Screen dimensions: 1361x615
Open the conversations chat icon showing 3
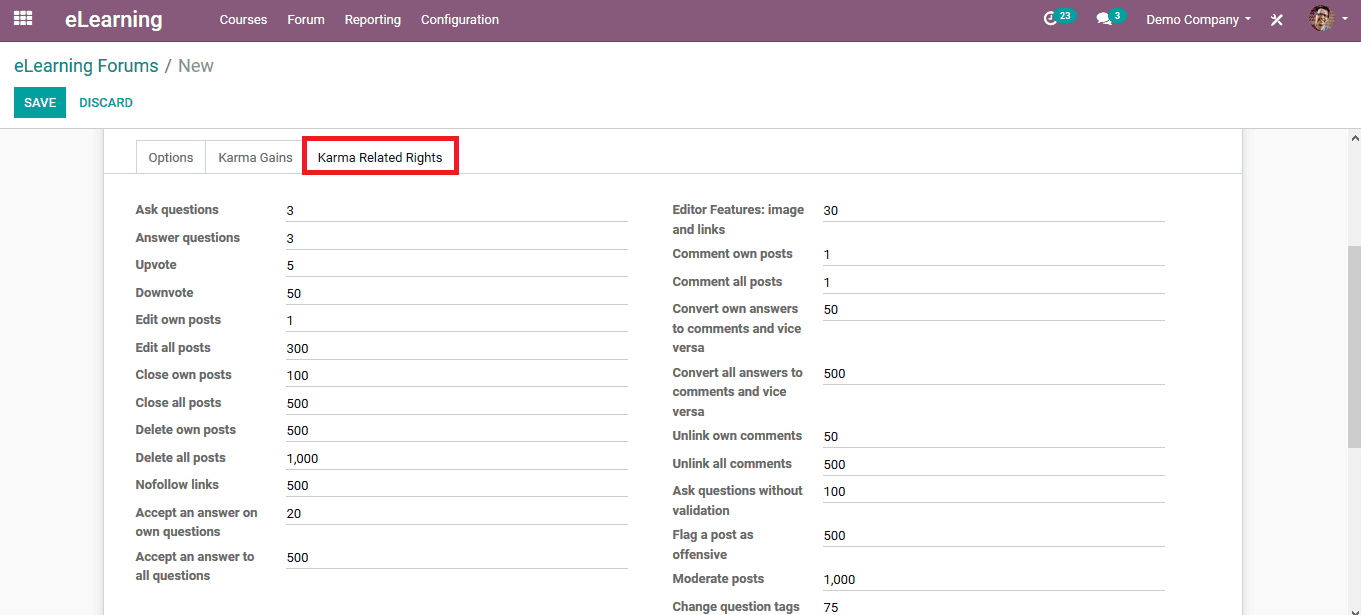(x=1110, y=18)
